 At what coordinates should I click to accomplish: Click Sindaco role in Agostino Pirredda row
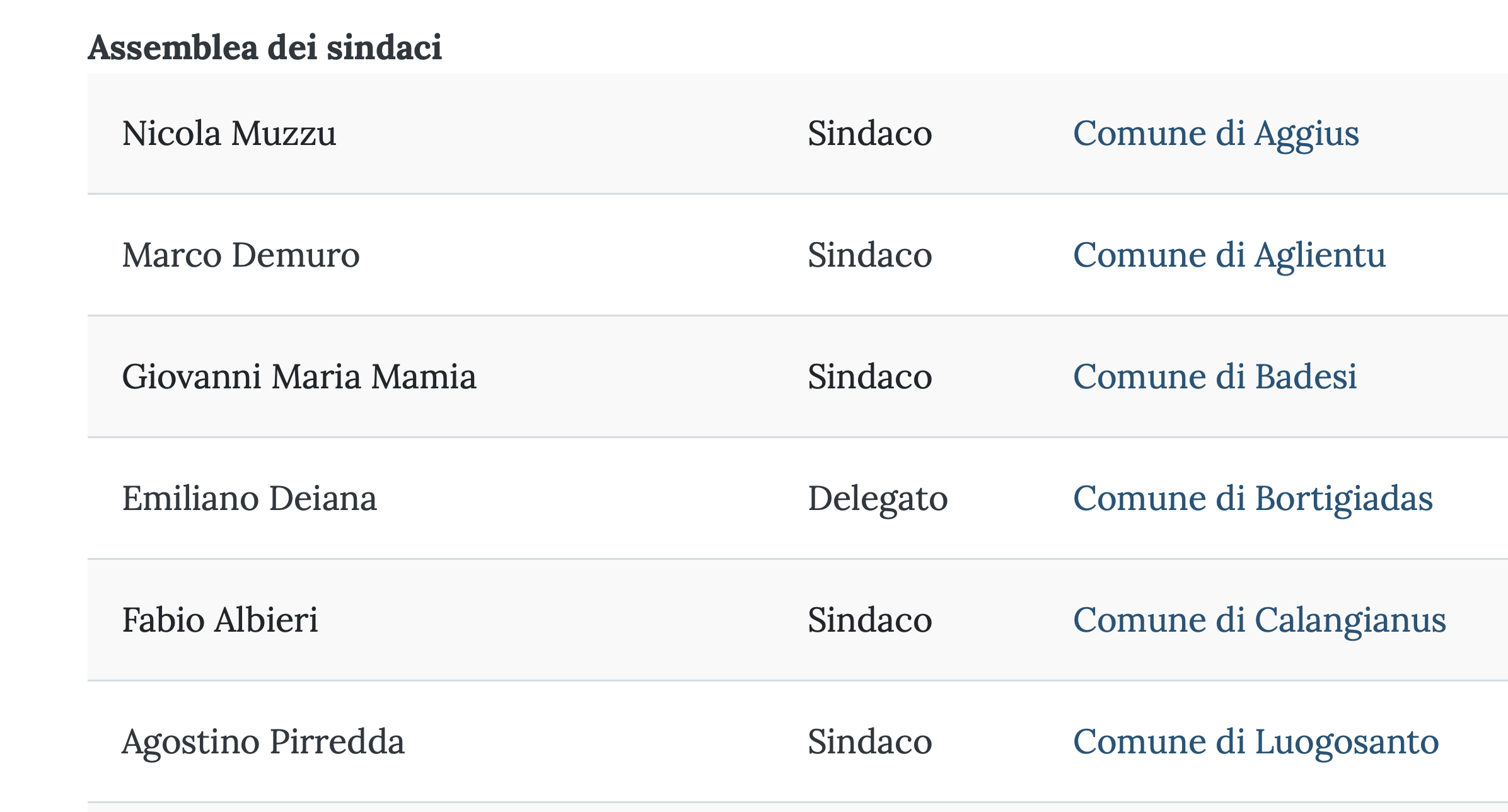point(870,742)
